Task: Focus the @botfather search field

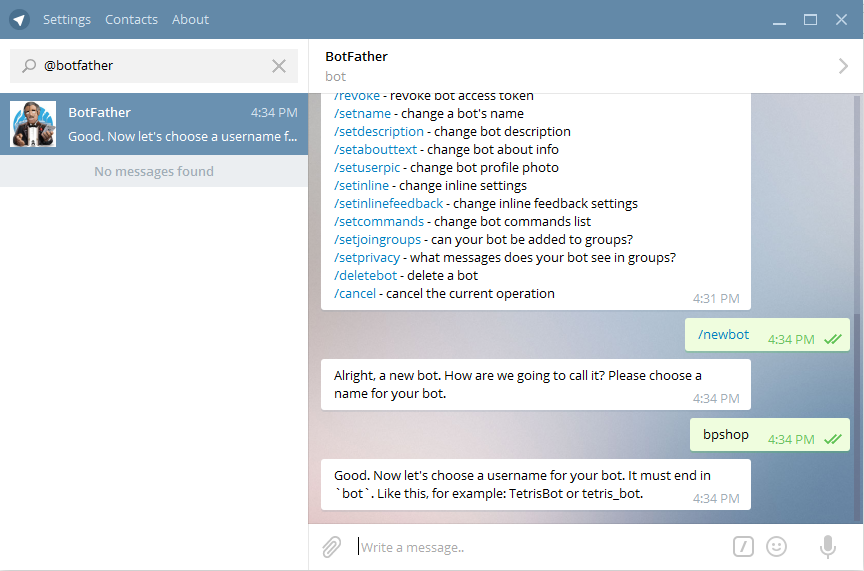Action: pyautogui.click(x=154, y=66)
